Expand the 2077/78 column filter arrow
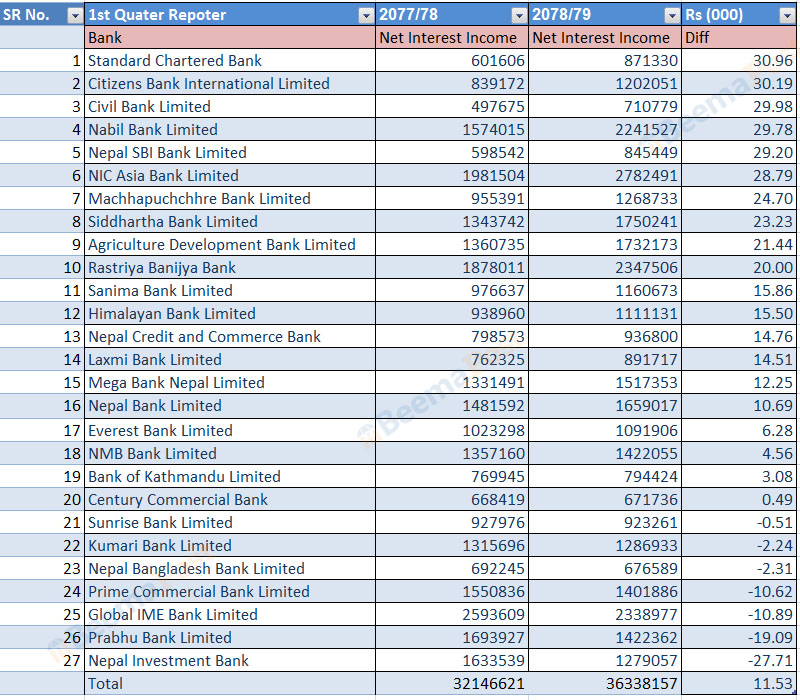Image resolution: width=800 pixels, height=700 pixels. 518,15
